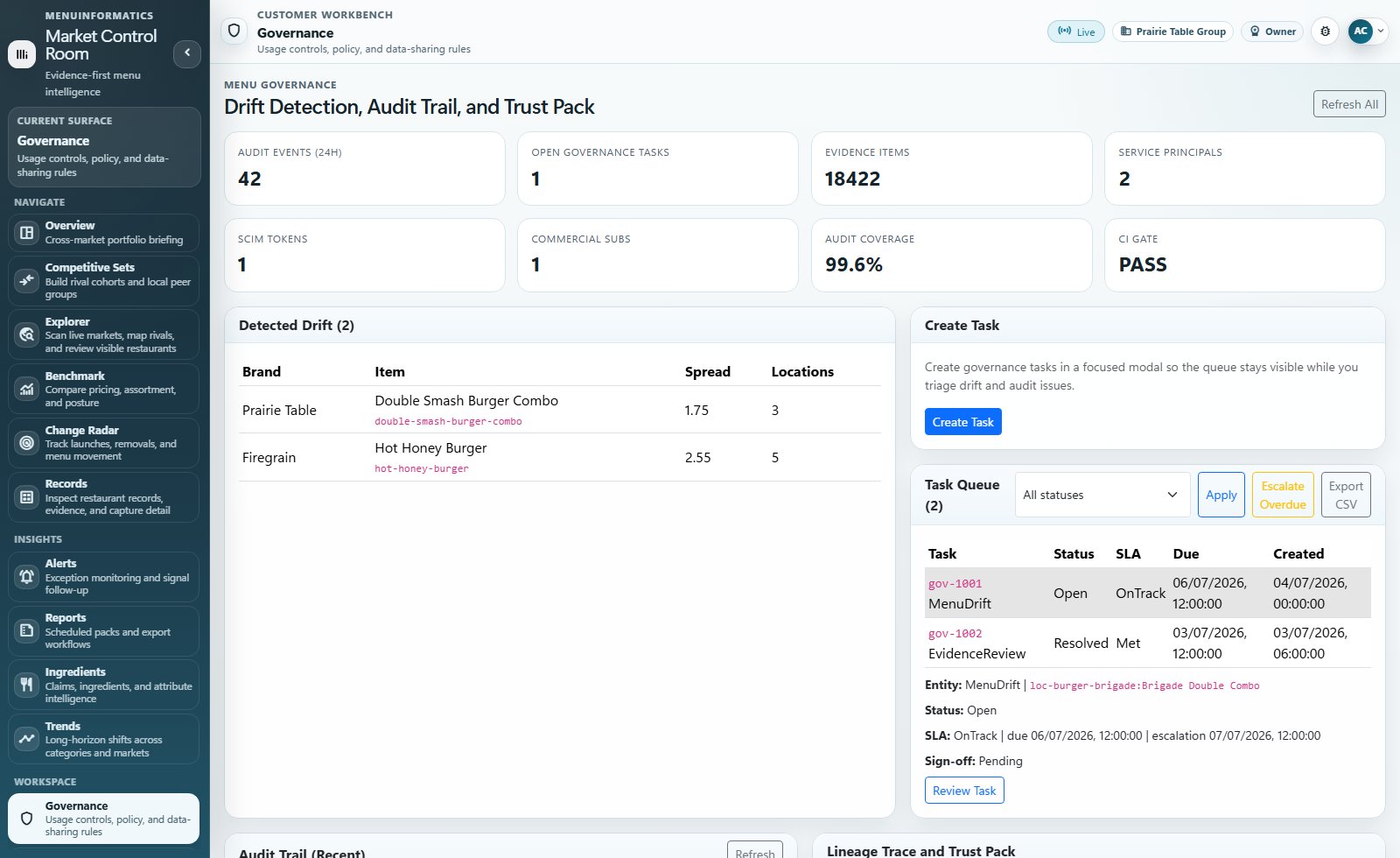Open the Explorer search-map icon
The height and width of the screenshot is (858, 1400).
tap(27, 334)
